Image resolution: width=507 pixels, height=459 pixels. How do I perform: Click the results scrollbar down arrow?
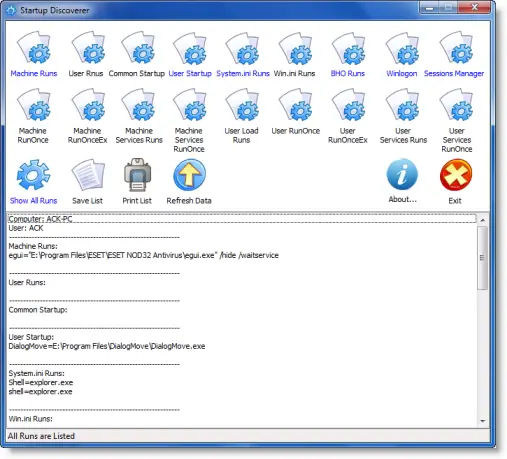point(482,421)
